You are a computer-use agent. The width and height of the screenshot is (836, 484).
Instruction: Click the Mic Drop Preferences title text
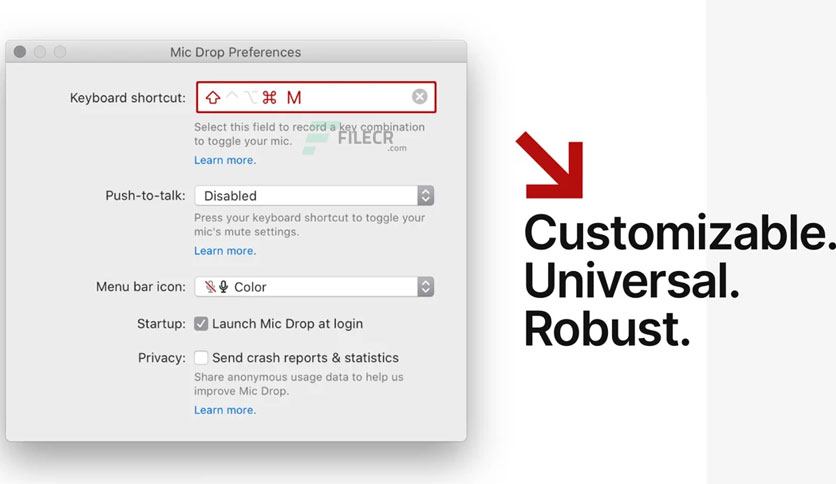coord(236,52)
